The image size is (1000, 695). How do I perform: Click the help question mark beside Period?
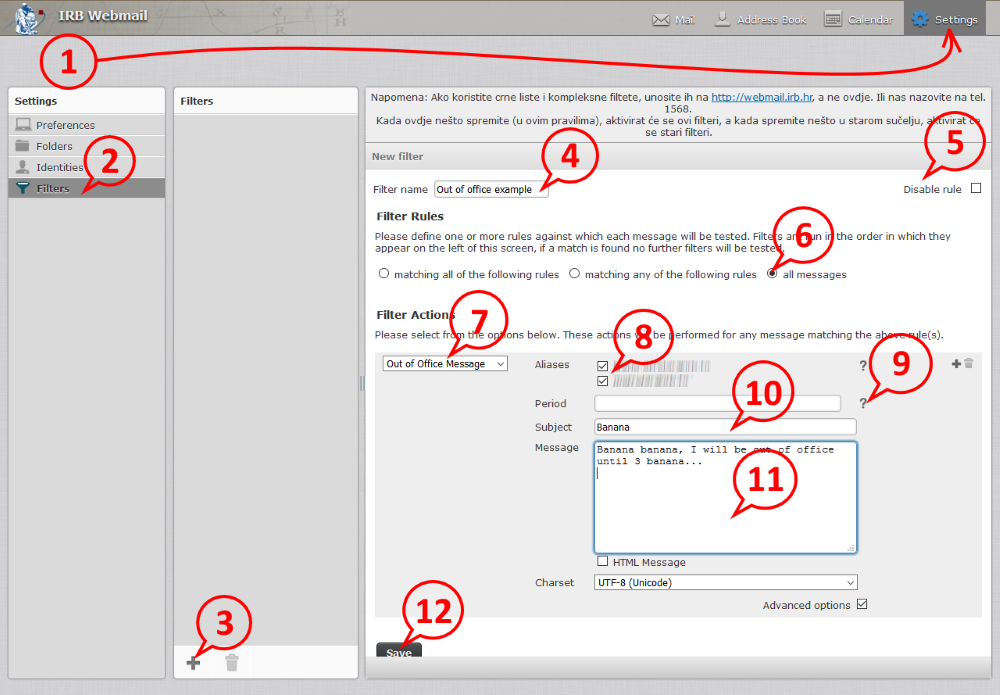863,404
